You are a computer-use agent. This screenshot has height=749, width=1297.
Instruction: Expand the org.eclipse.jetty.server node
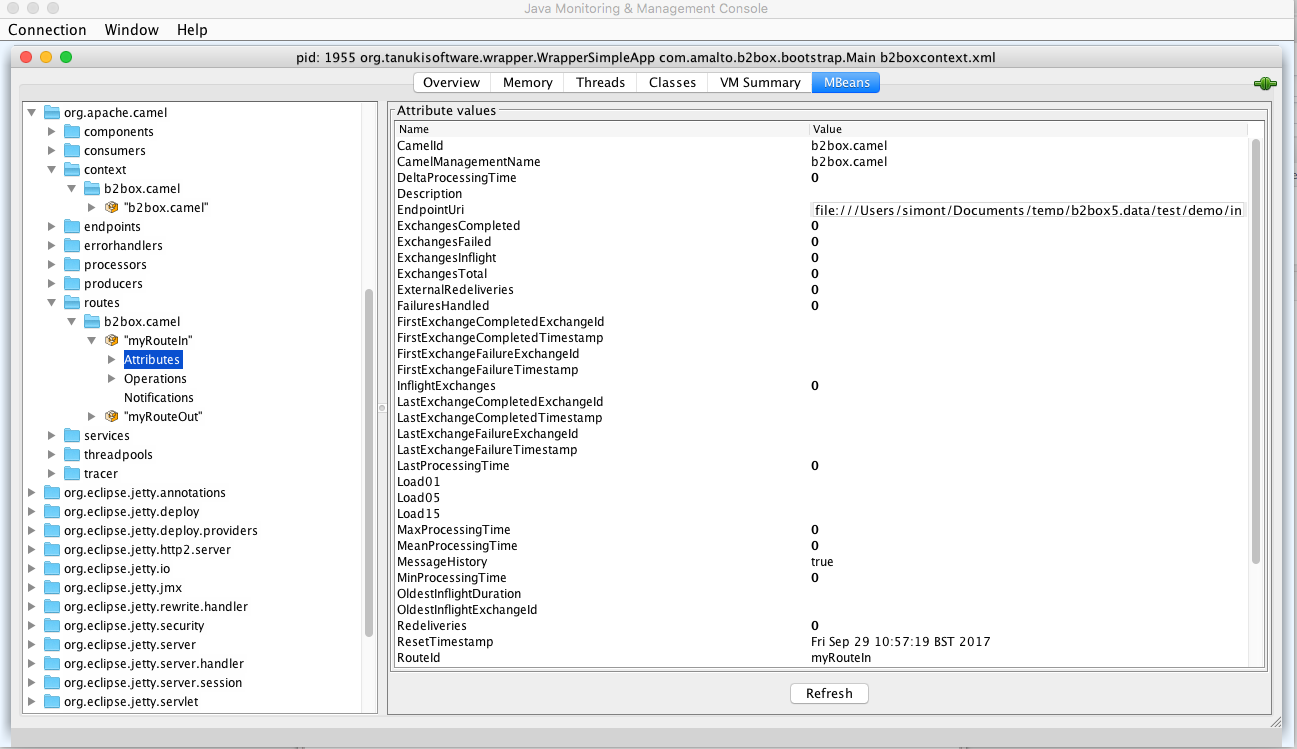tap(31, 644)
